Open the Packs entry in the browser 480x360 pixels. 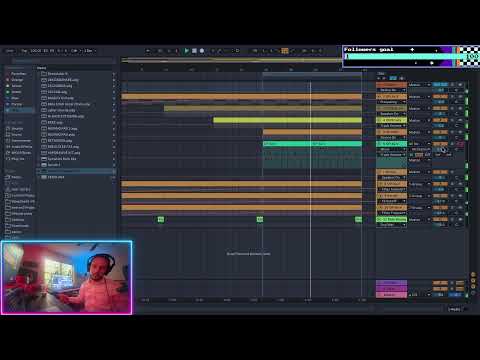[x=16, y=177]
